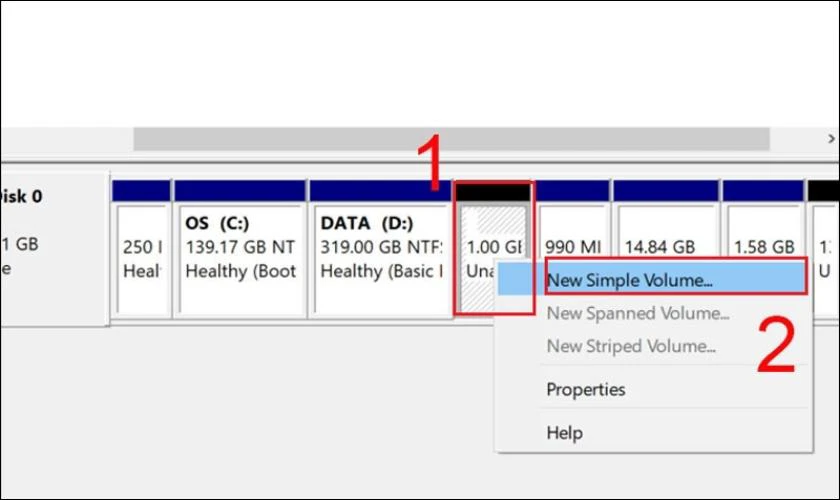
Task: Click the black header of unallocated 1.00 GB
Action: (492, 191)
